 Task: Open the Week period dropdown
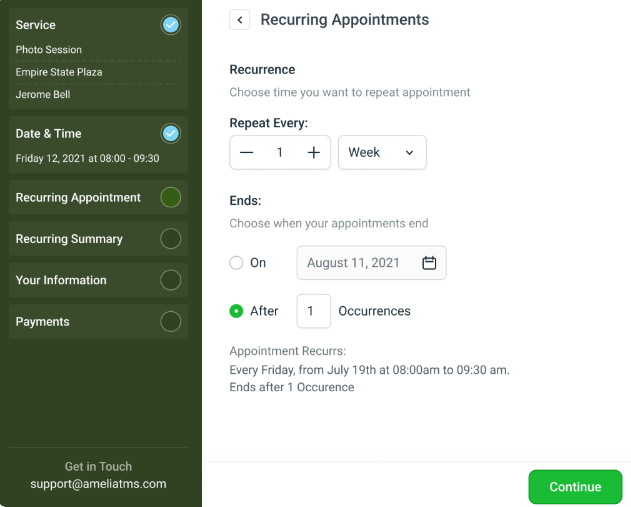tap(382, 153)
